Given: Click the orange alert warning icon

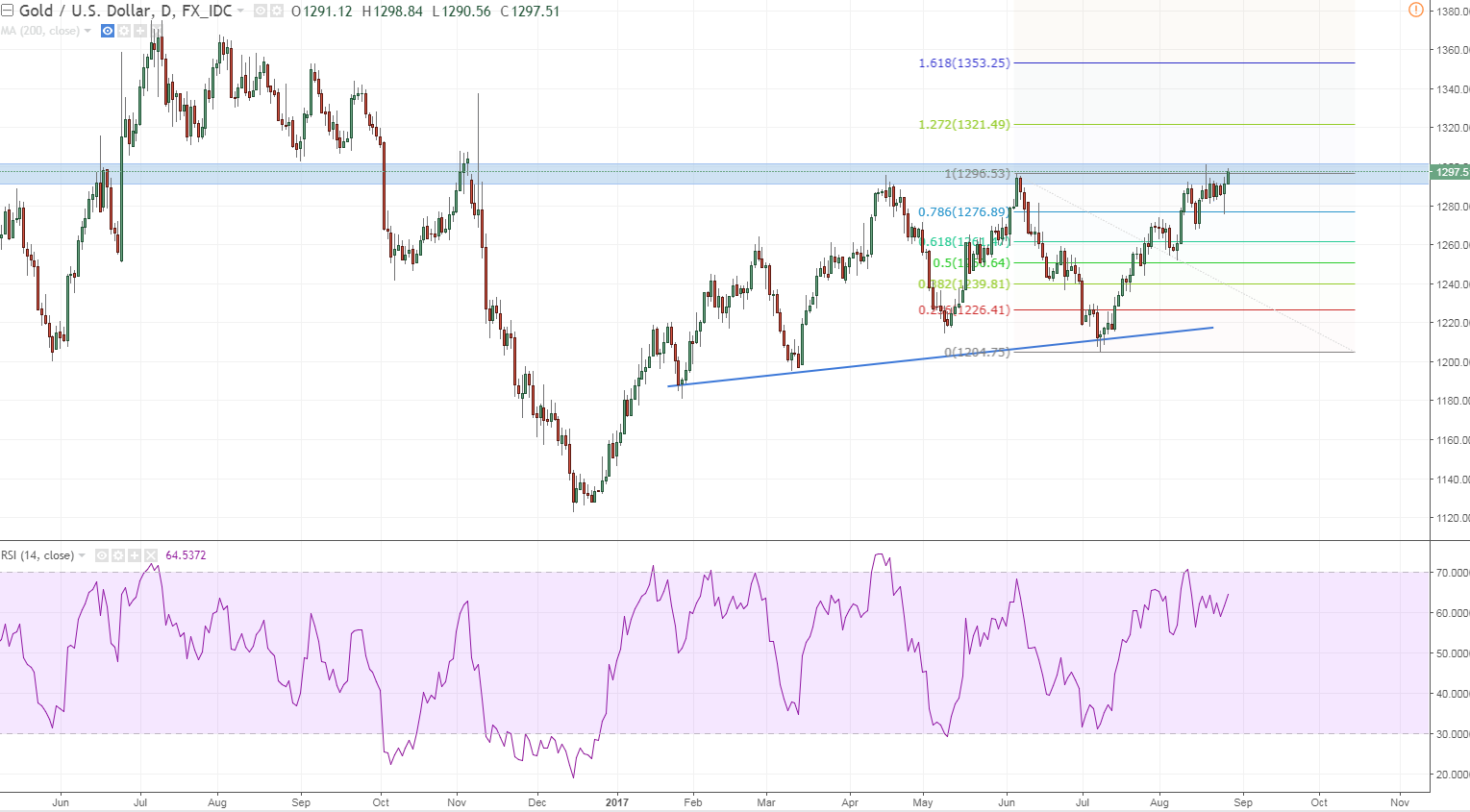Looking at the screenshot, I should [x=1416, y=10].
